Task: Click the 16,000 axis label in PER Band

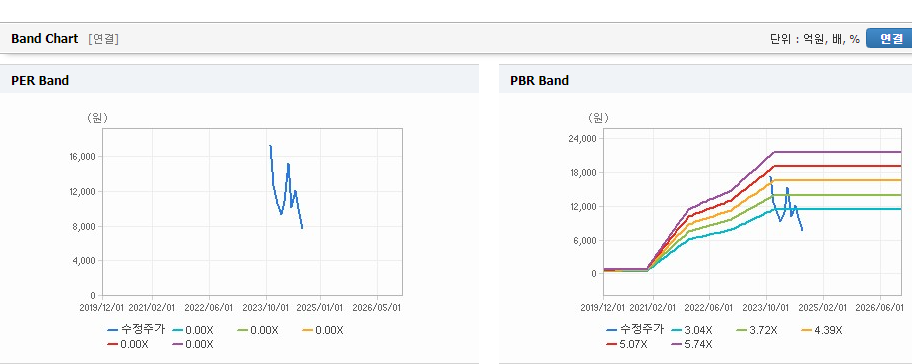Action: coord(84,157)
